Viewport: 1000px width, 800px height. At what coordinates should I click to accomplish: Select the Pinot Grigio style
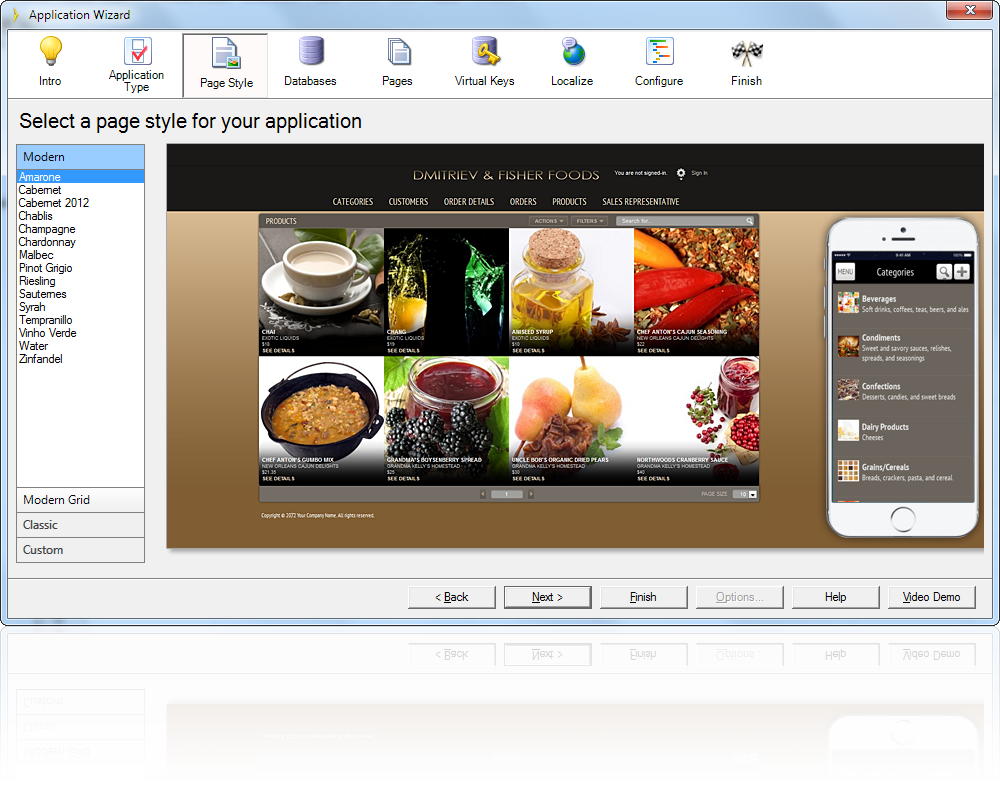click(46, 268)
